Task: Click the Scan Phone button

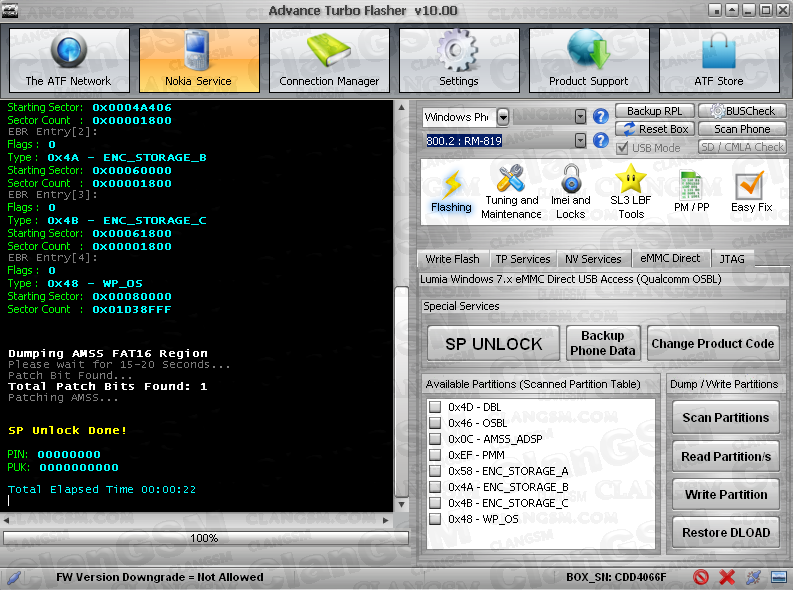Action: [x=742, y=129]
